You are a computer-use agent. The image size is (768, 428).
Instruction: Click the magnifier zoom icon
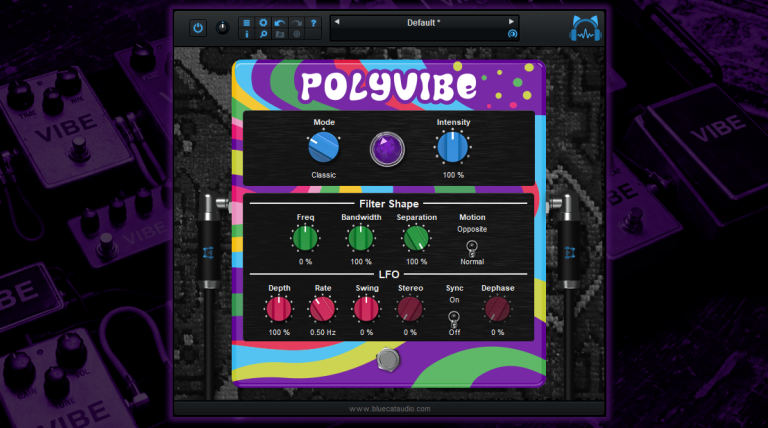[x=263, y=34]
